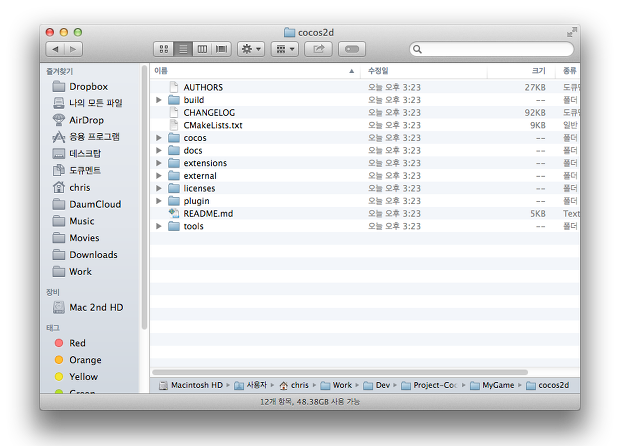Image resolution: width=620 pixels, height=446 pixels.
Task: Sort by the 이름 column header
Action: [255, 71]
